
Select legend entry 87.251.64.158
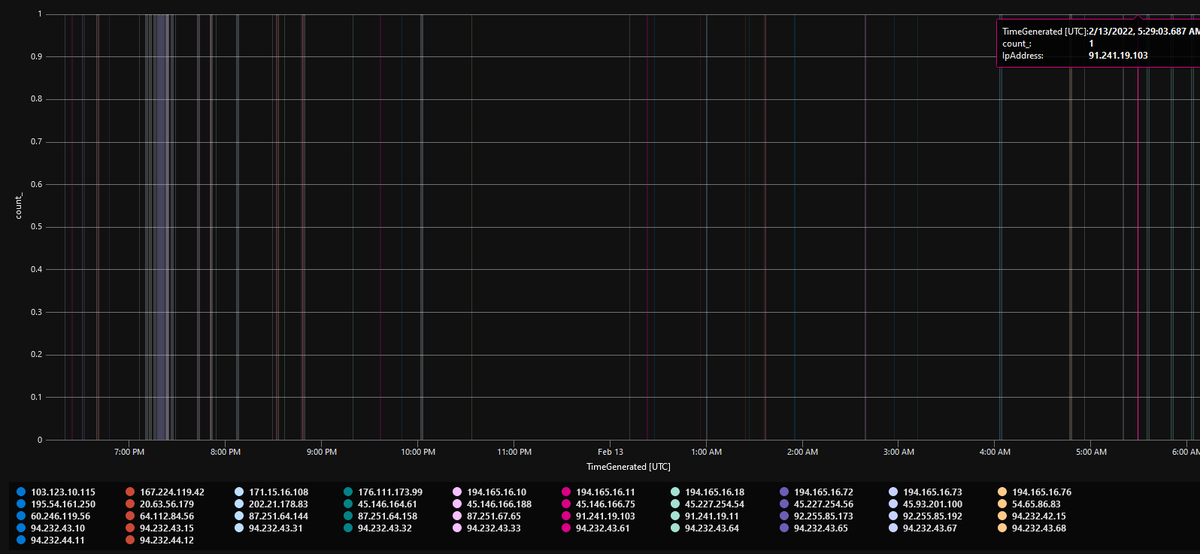(380, 516)
